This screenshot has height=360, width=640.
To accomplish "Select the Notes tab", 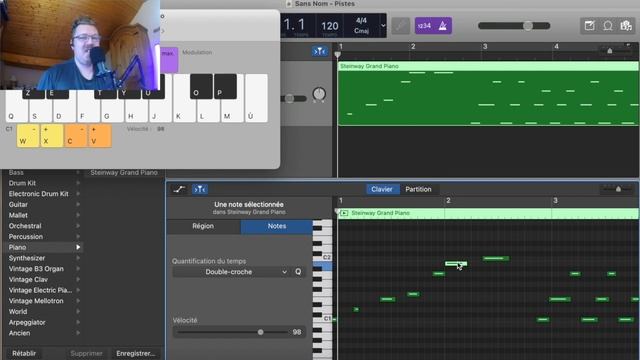I will tap(277, 226).
